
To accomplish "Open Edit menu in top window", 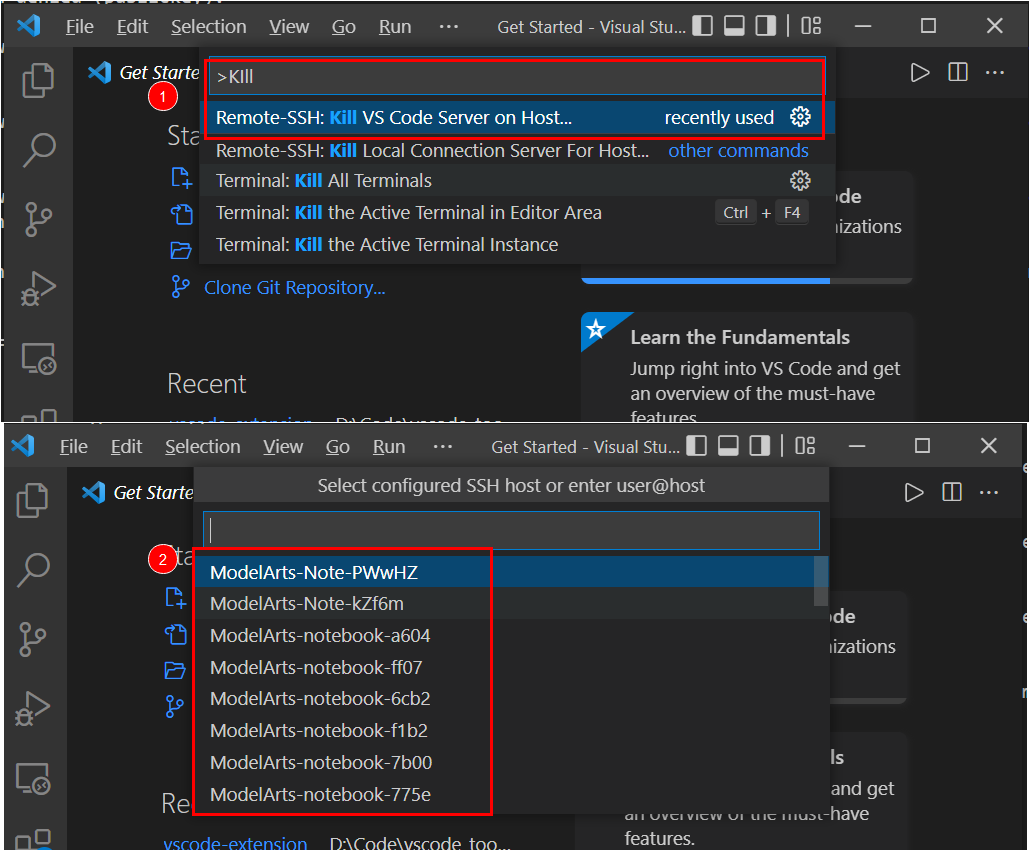I will (x=132, y=27).
